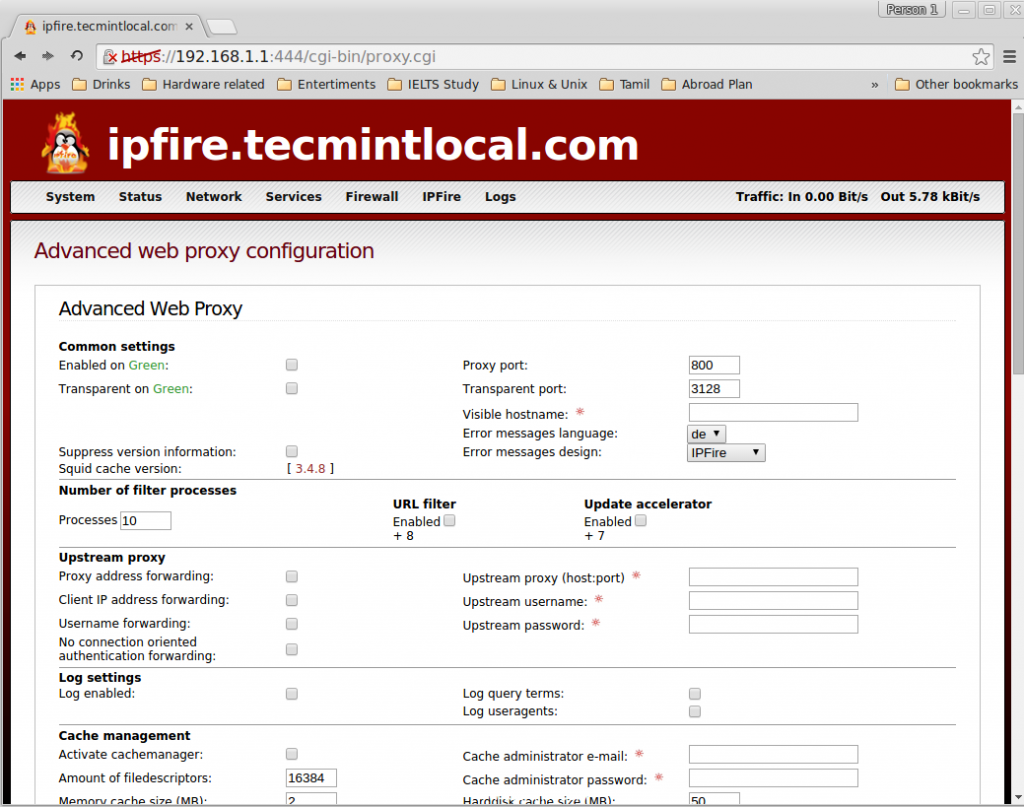Open the Error messages language dropdown
Image resolution: width=1024 pixels, height=807 pixels.
[x=706, y=433]
